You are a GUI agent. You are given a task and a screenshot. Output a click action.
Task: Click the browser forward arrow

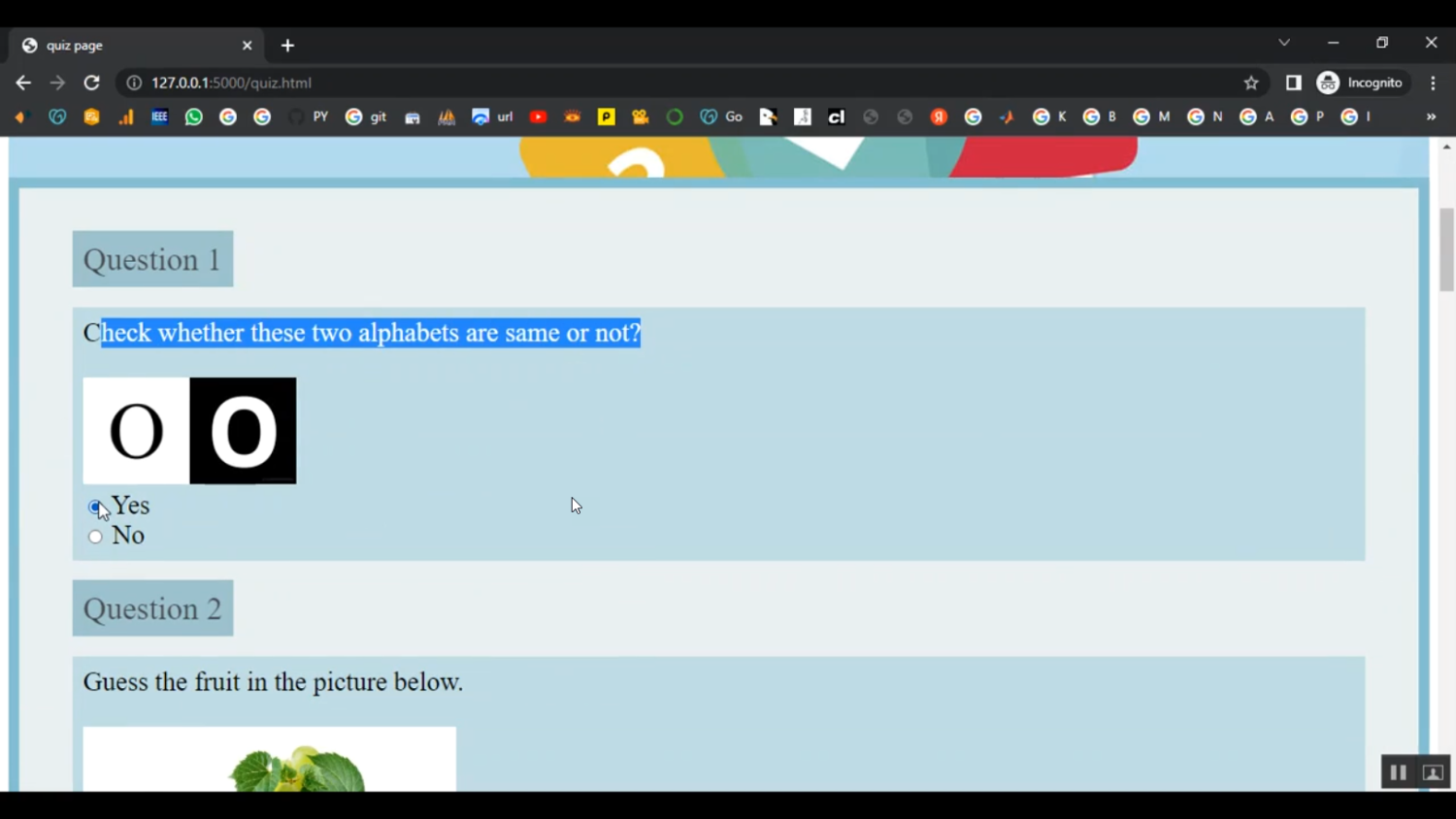pos(57,83)
